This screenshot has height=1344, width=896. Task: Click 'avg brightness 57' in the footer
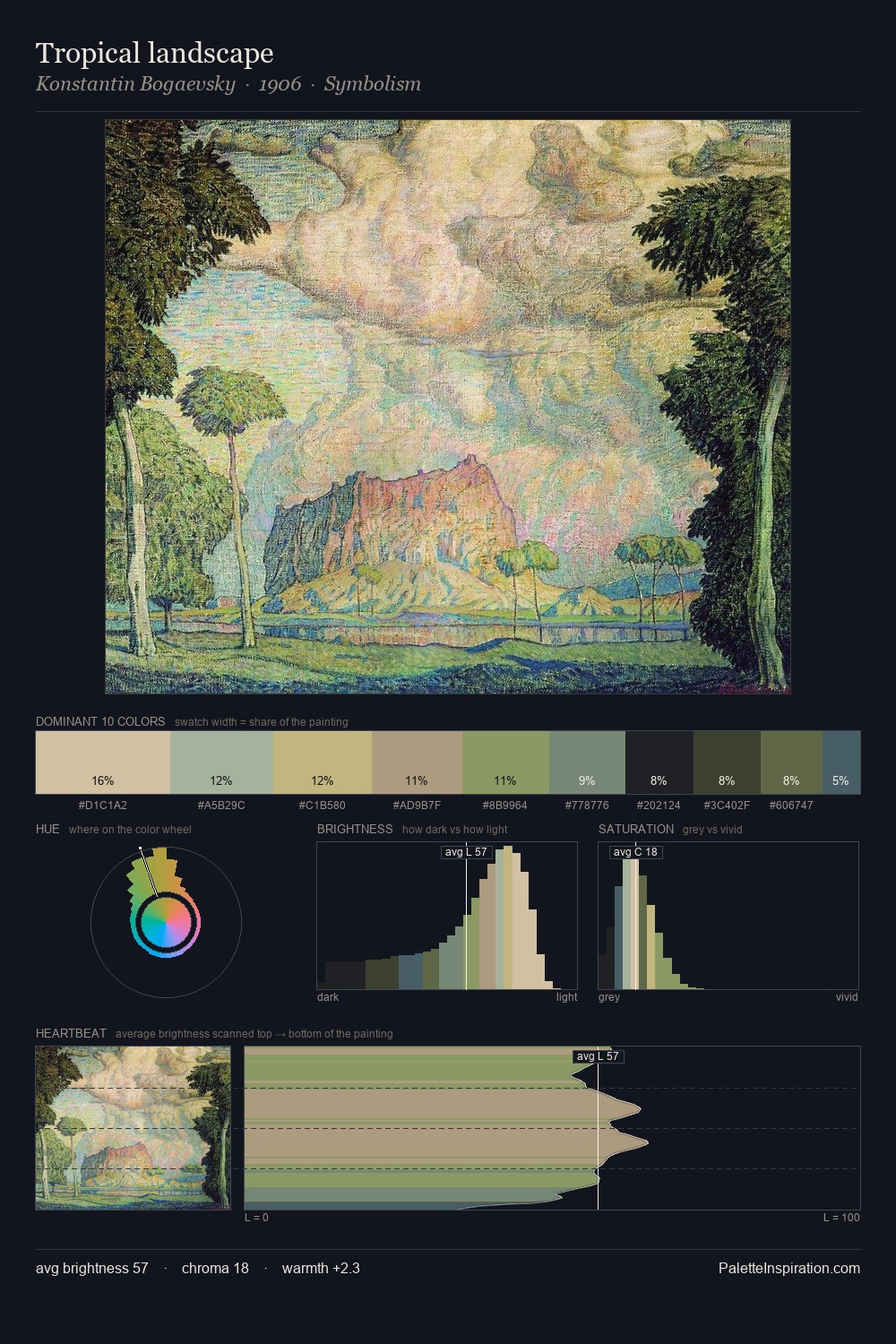coord(92,1268)
